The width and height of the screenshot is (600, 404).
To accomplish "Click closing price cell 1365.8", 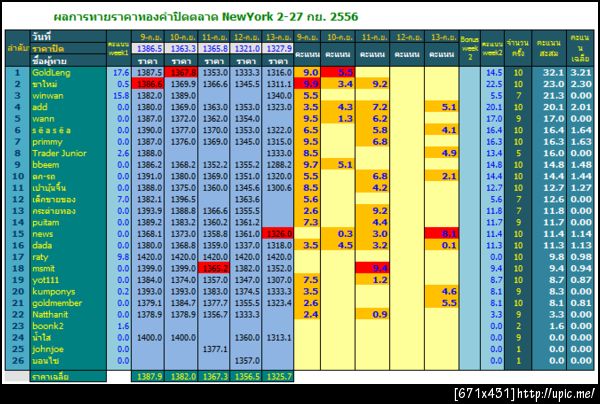I will [x=214, y=49].
